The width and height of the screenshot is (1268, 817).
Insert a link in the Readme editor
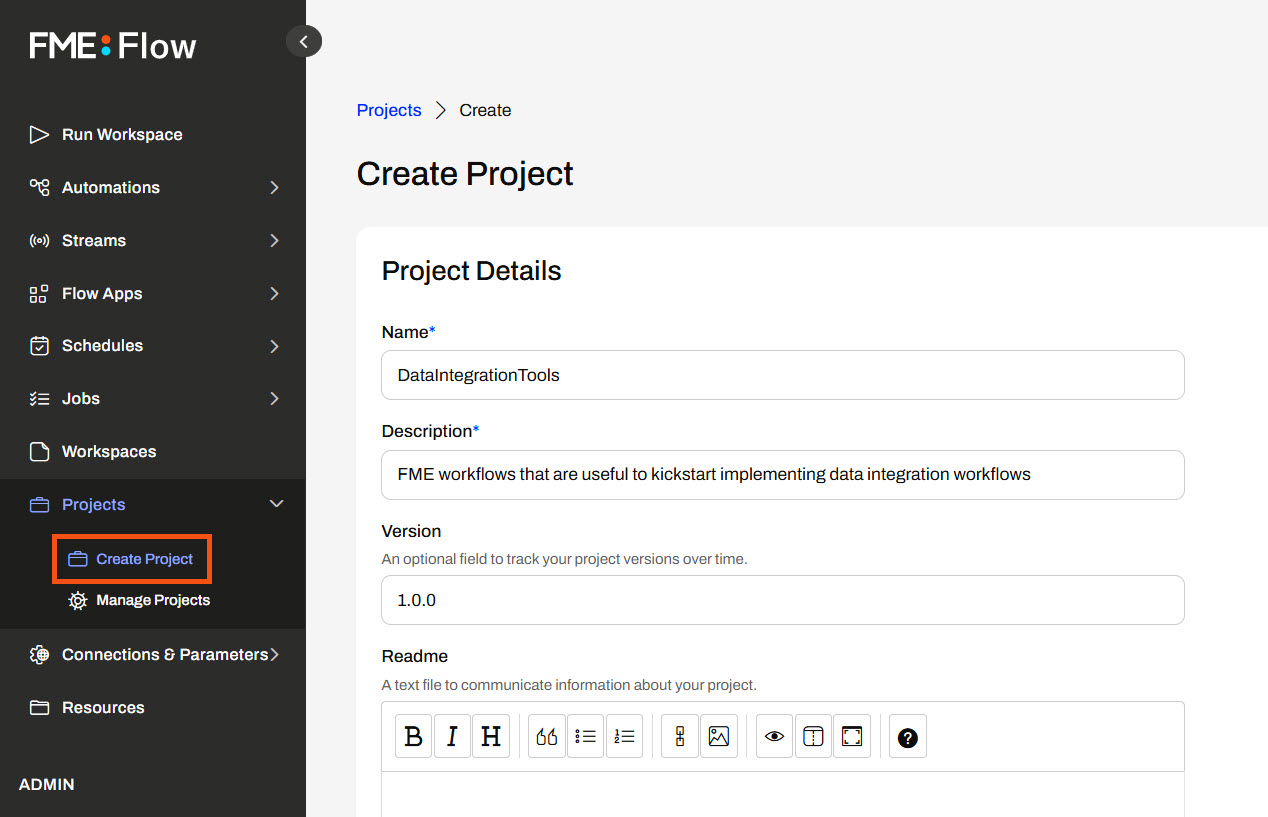click(x=680, y=737)
